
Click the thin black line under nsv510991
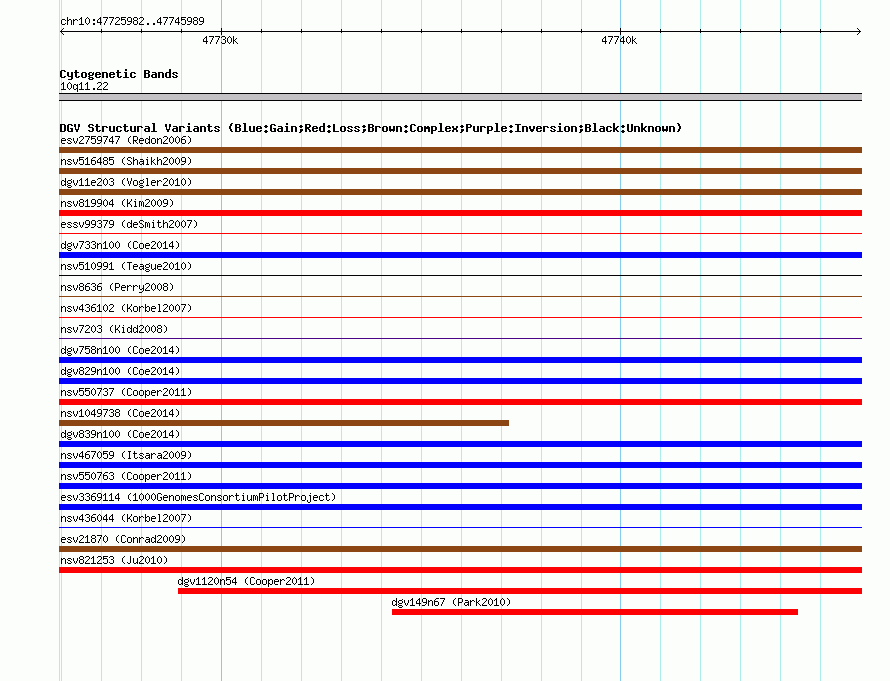pyautogui.click(x=460, y=275)
